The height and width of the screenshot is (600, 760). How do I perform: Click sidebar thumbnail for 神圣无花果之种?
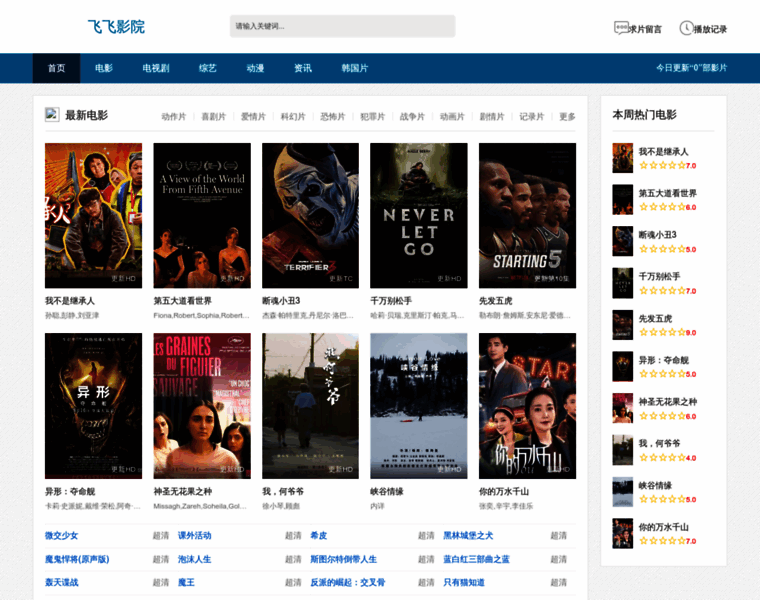point(622,408)
